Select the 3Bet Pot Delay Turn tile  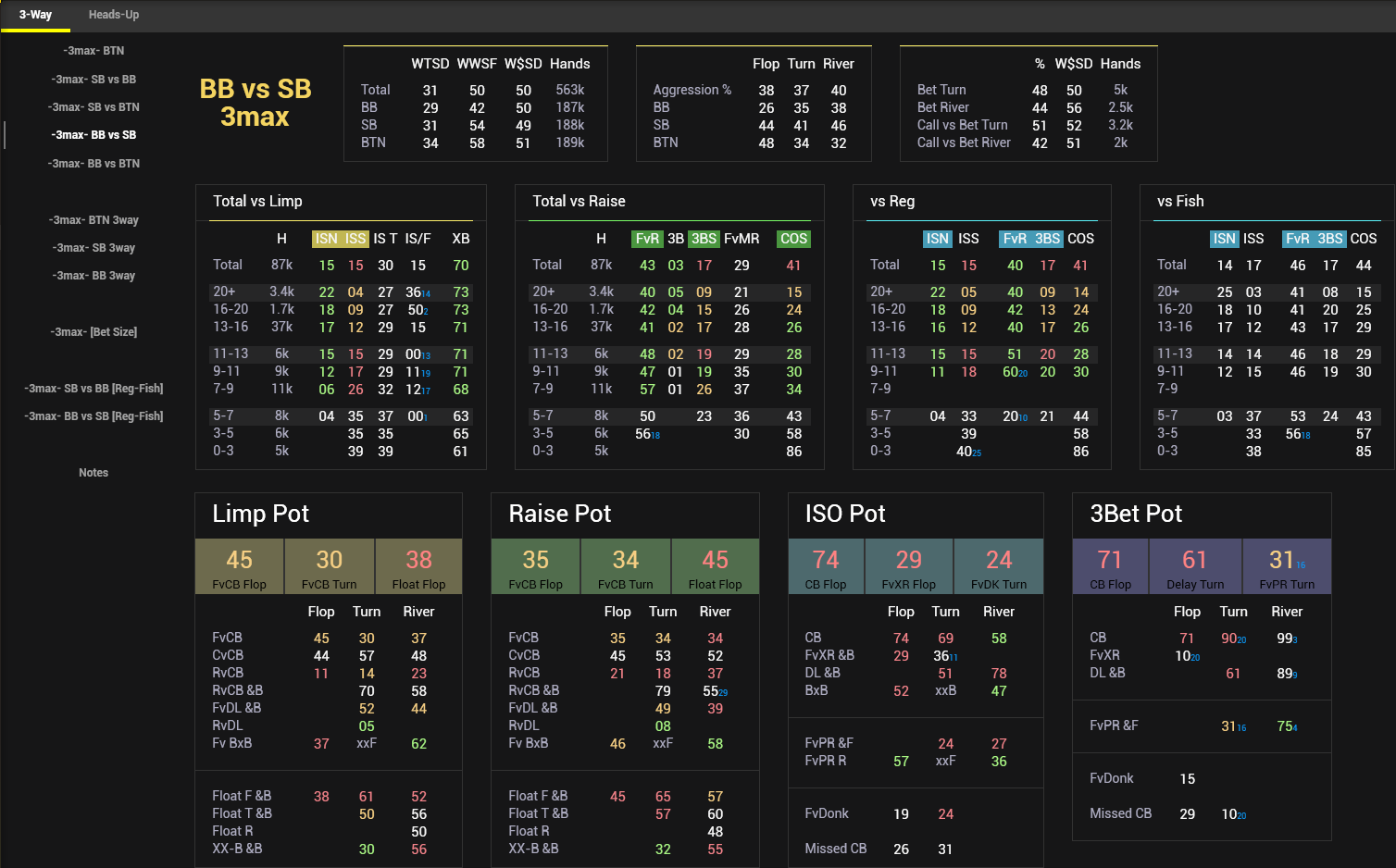click(x=1194, y=566)
